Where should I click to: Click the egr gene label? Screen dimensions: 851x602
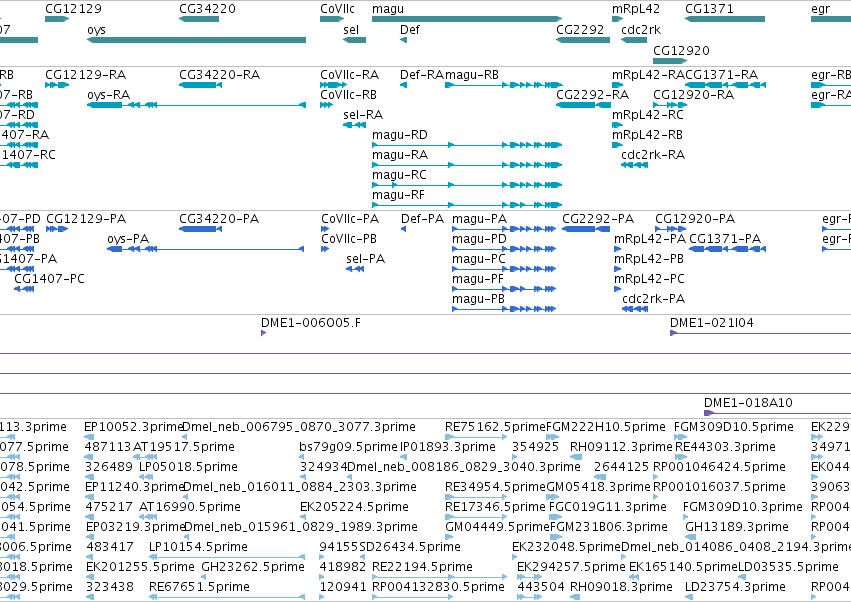coord(821,9)
